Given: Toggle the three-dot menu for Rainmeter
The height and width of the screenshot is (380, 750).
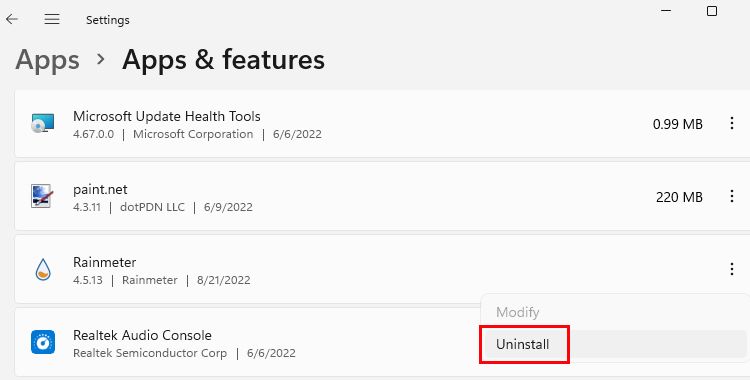Looking at the screenshot, I should (x=732, y=269).
